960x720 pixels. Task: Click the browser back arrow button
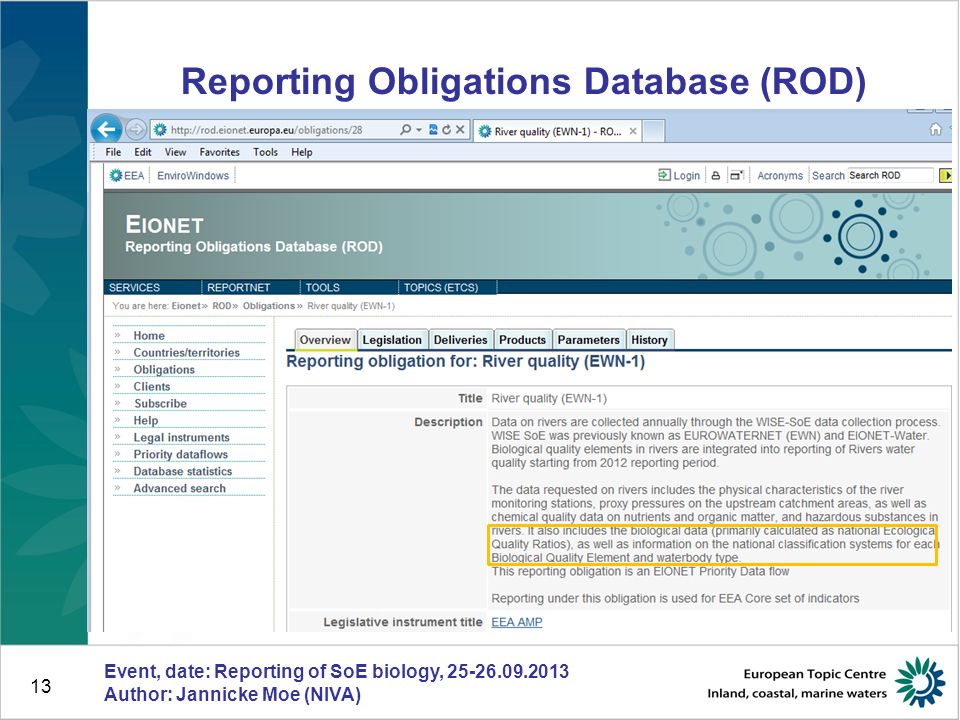[x=107, y=129]
